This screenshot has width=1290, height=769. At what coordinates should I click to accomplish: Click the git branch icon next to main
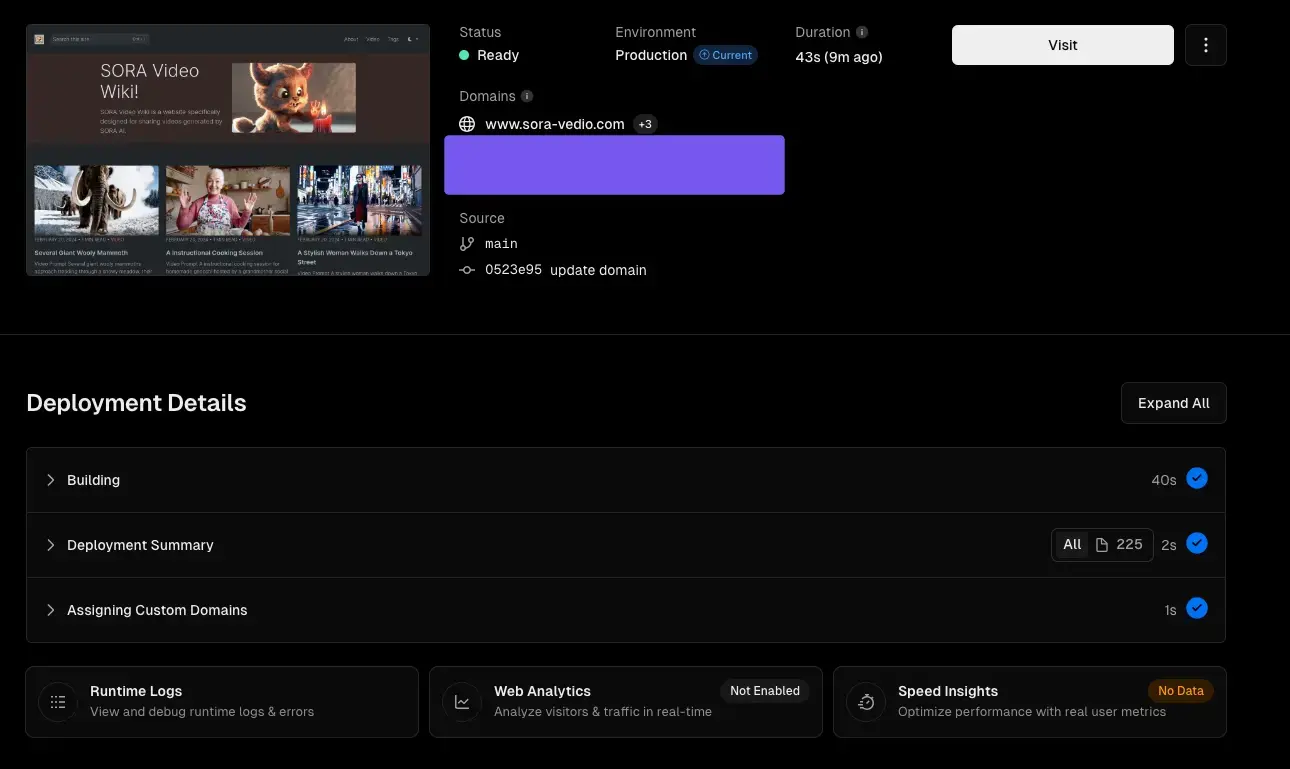click(x=467, y=244)
